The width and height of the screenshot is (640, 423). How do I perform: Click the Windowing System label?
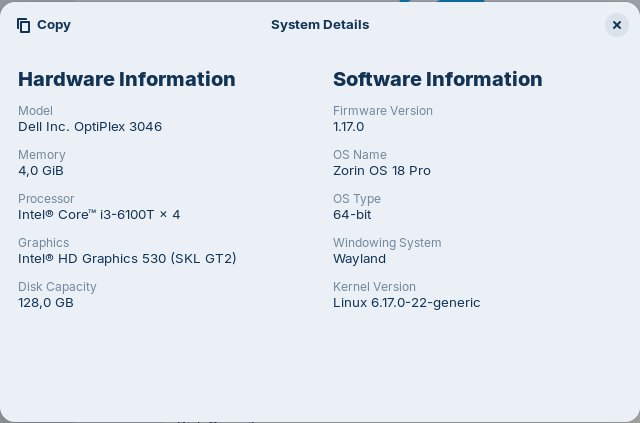click(x=387, y=243)
